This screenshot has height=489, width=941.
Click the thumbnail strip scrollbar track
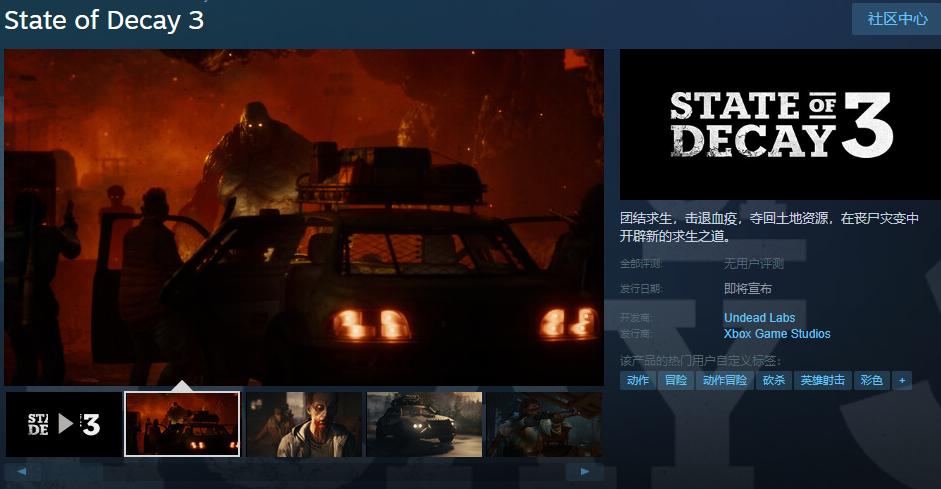click(x=304, y=472)
